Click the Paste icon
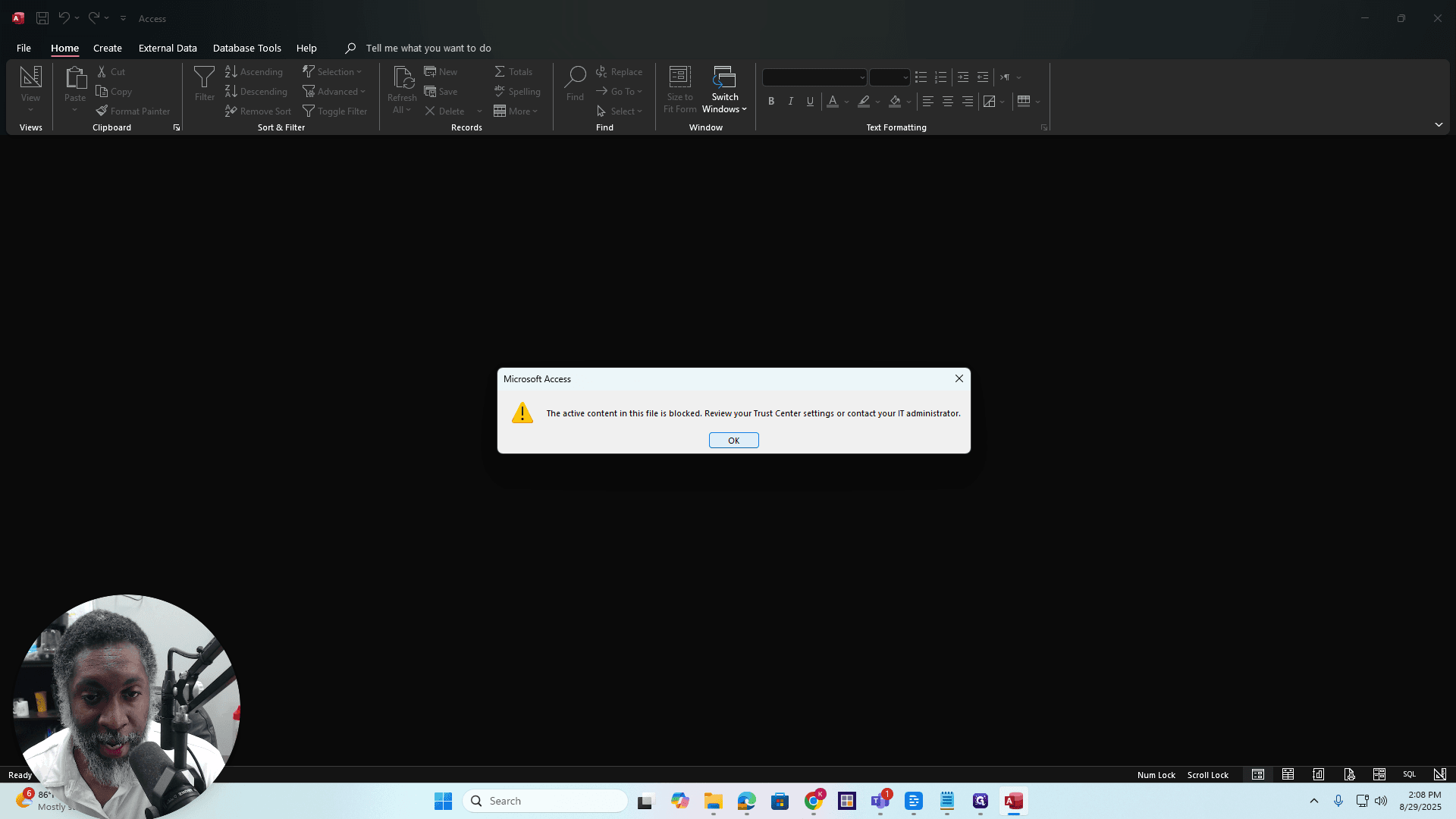This screenshot has width=1456, height=819. (x=75, y=78)
